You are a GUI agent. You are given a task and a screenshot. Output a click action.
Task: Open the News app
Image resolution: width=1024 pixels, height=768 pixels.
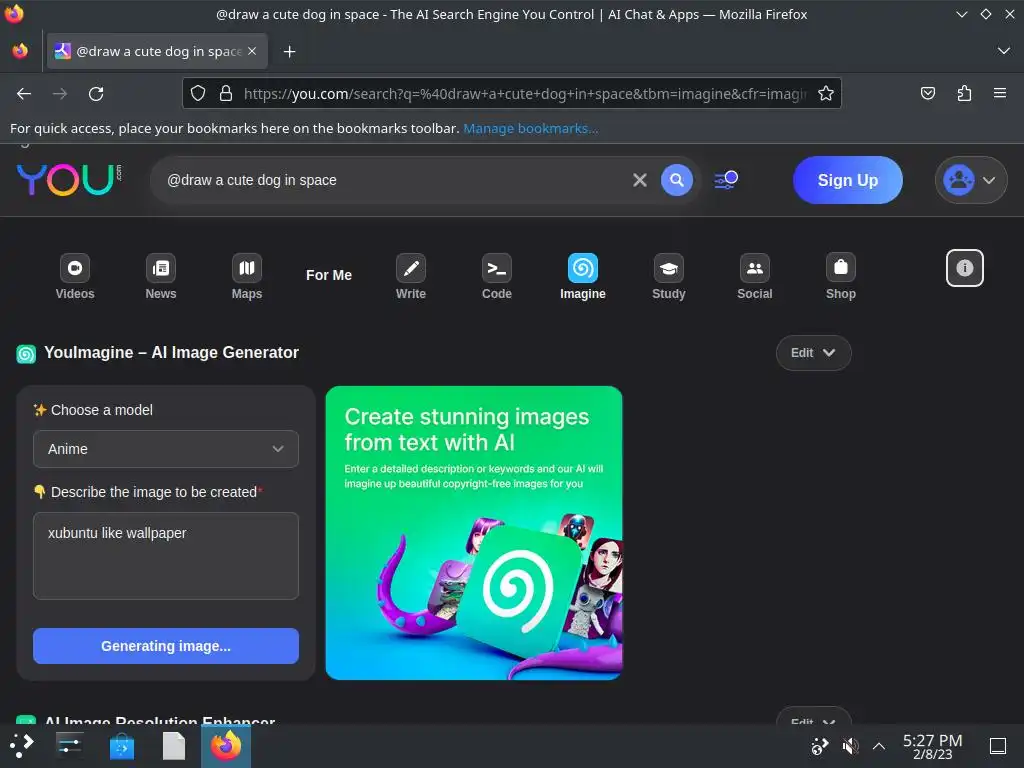(x=161, y=276)
